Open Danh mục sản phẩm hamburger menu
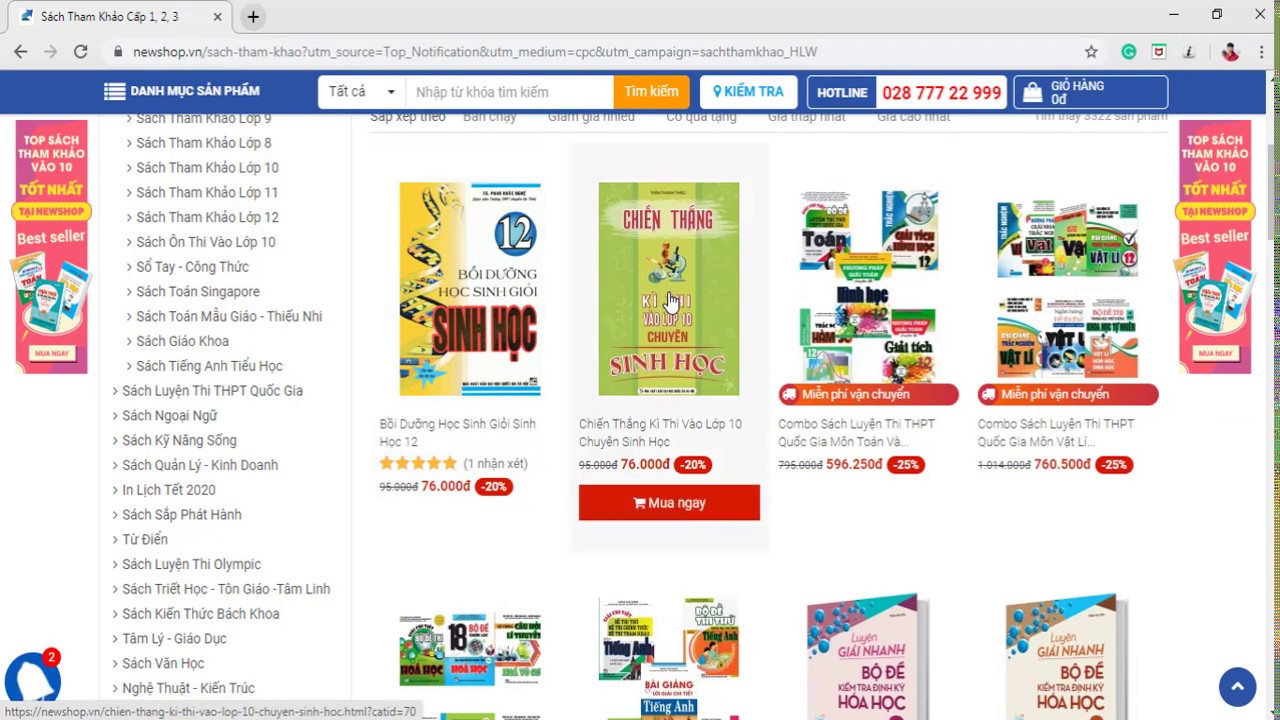Screen dimensions: 1280x720 click(x=182, y=91)
